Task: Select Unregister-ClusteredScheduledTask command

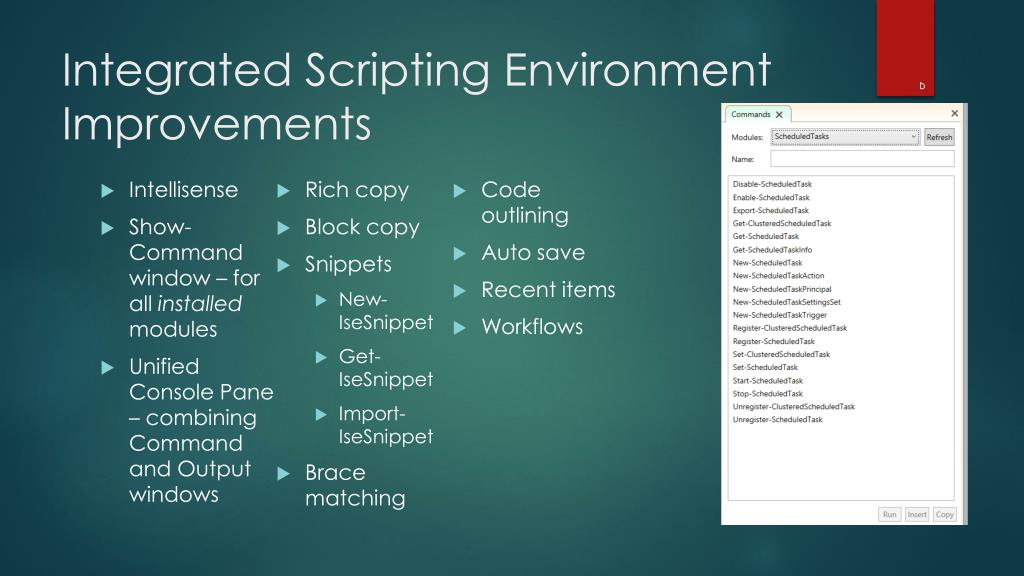Action: pyautogui.click(x=793, y=406)
